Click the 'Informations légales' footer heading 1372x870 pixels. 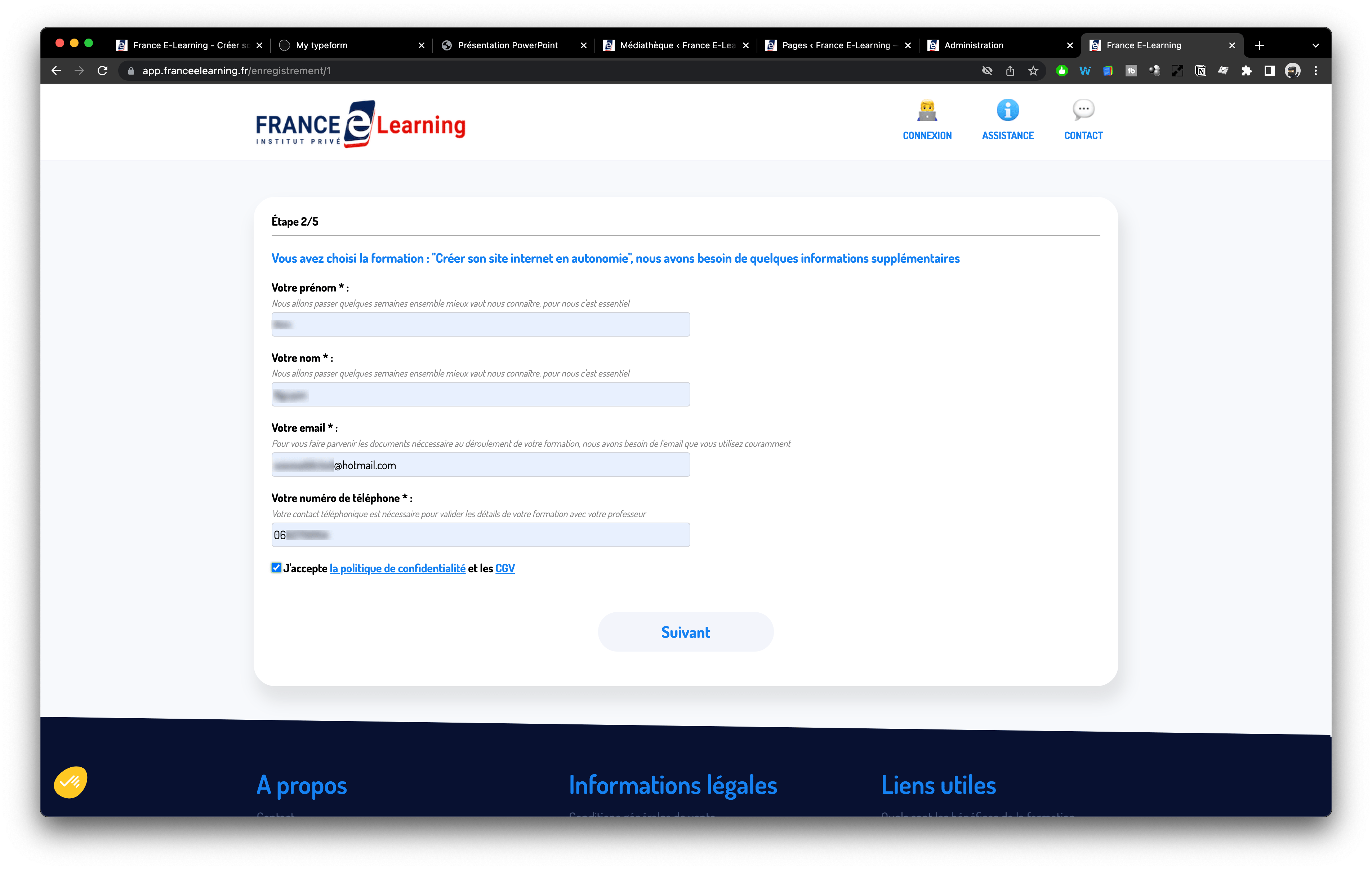(x=673, y=785)
